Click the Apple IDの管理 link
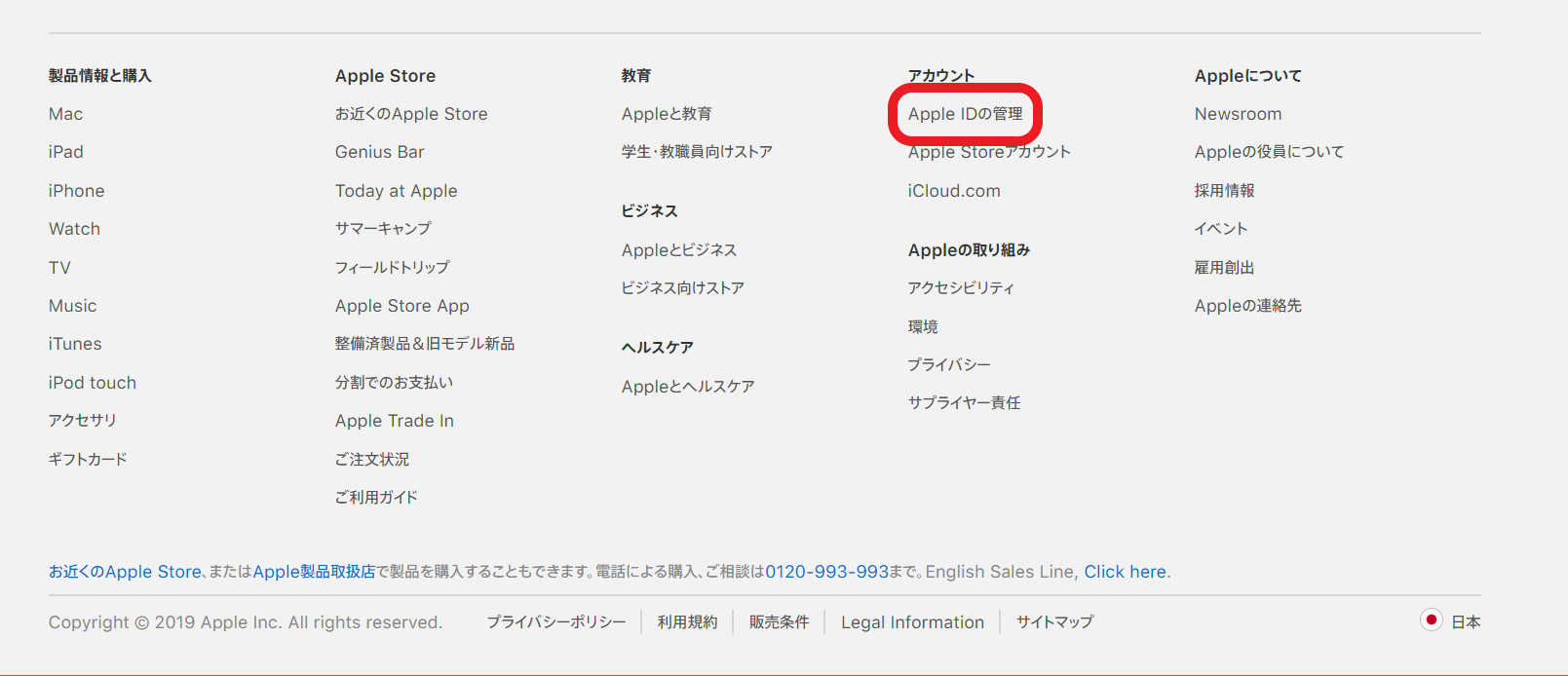 [966, 114]
